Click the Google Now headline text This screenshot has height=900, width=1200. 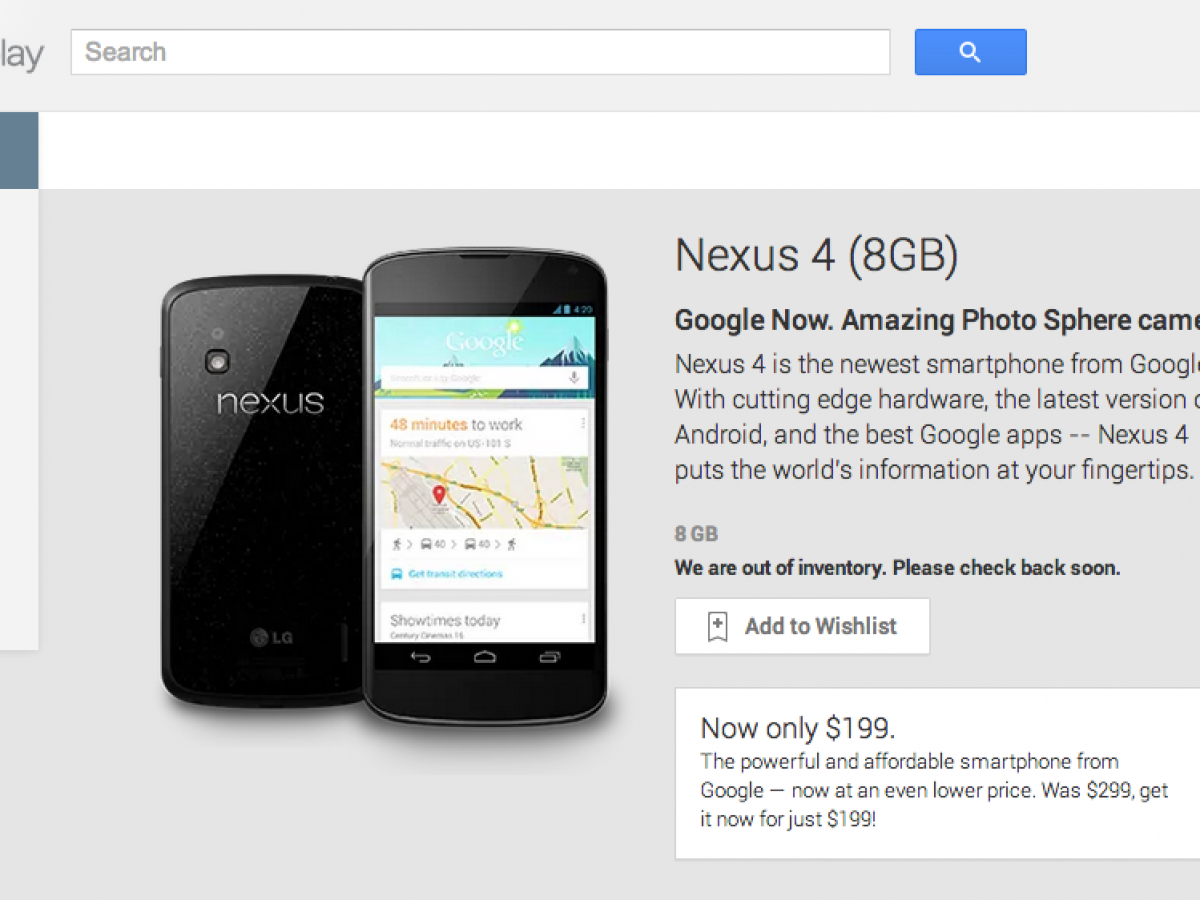click(937, 320)
